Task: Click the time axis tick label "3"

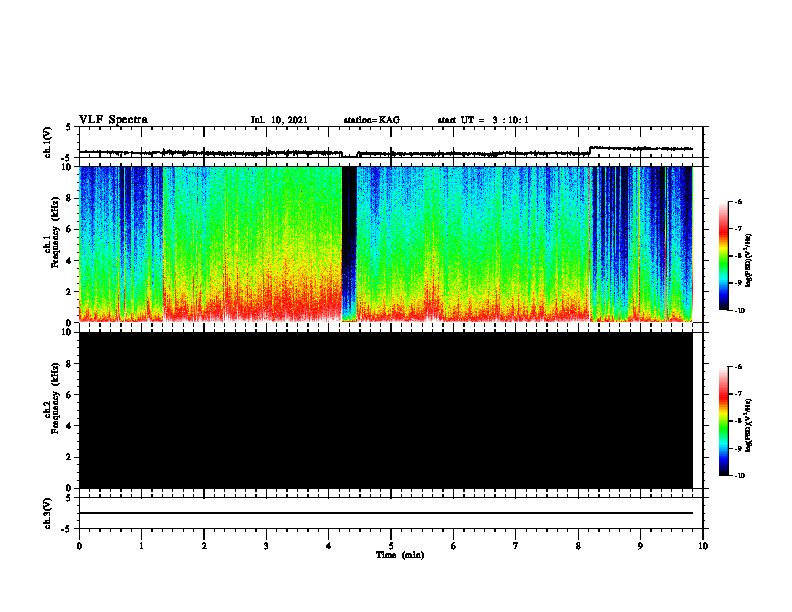Action: tap(266, 546)
